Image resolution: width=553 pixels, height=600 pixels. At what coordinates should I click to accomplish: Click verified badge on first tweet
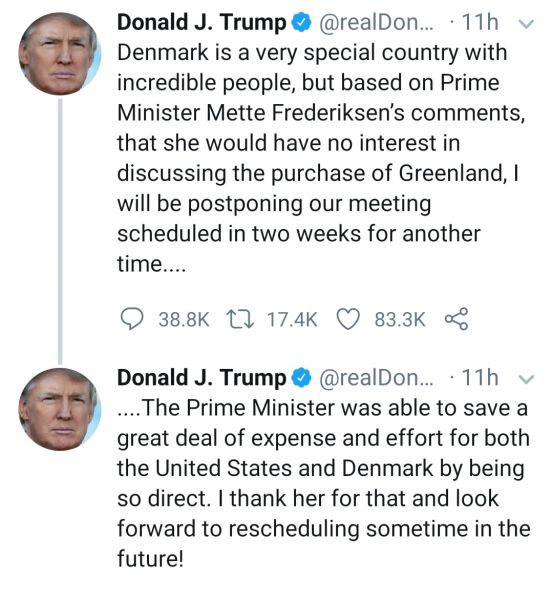point(302,23)
